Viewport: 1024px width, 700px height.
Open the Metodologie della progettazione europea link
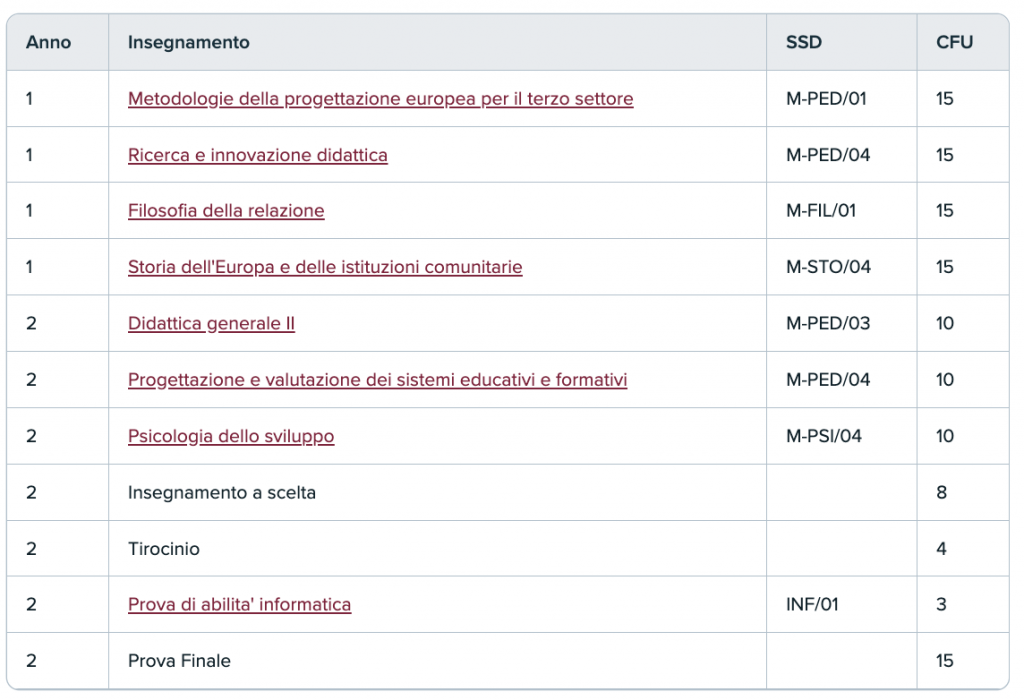click(380, 99)
